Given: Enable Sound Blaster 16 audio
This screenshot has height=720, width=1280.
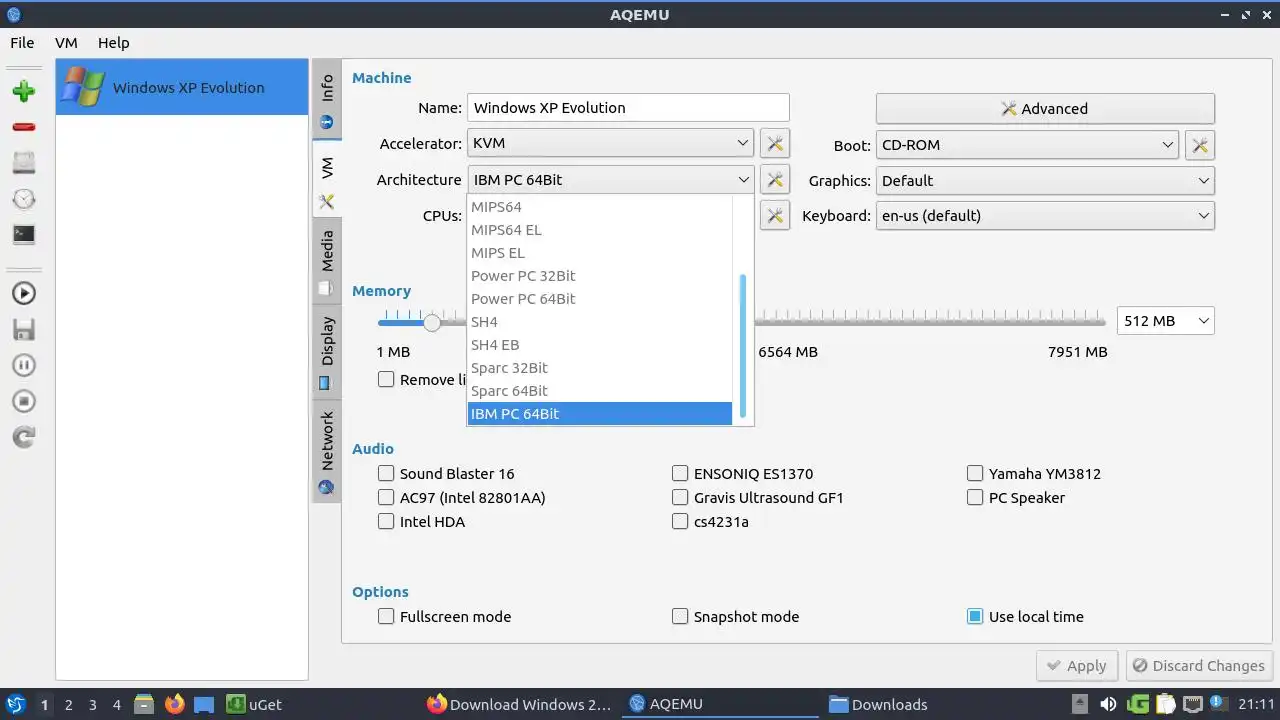Looking at the screenshot, I should [386, 473].
